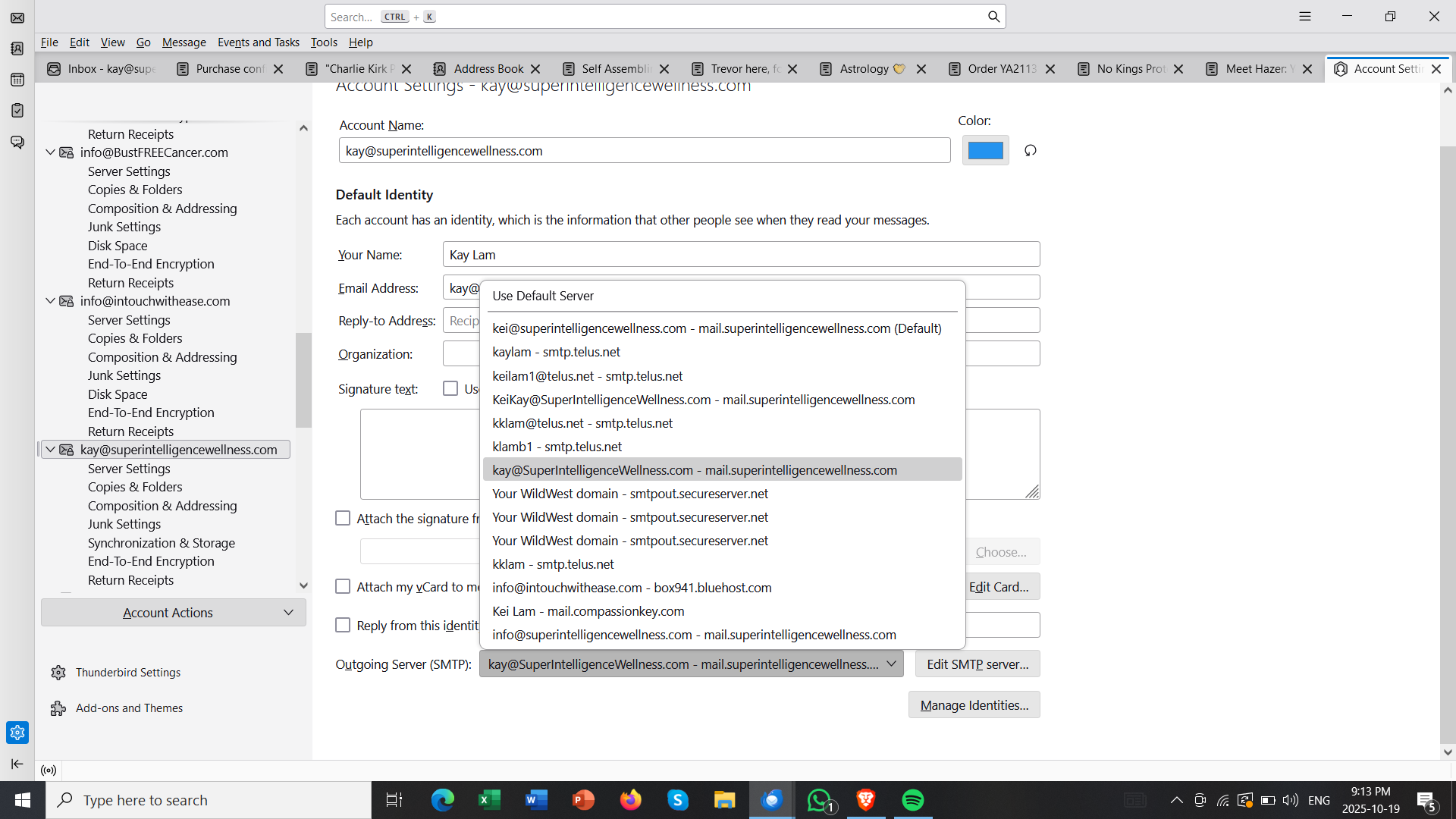Open the Chat space icon
This screenshot has height=819, width=1456.
tap(17, 142)
